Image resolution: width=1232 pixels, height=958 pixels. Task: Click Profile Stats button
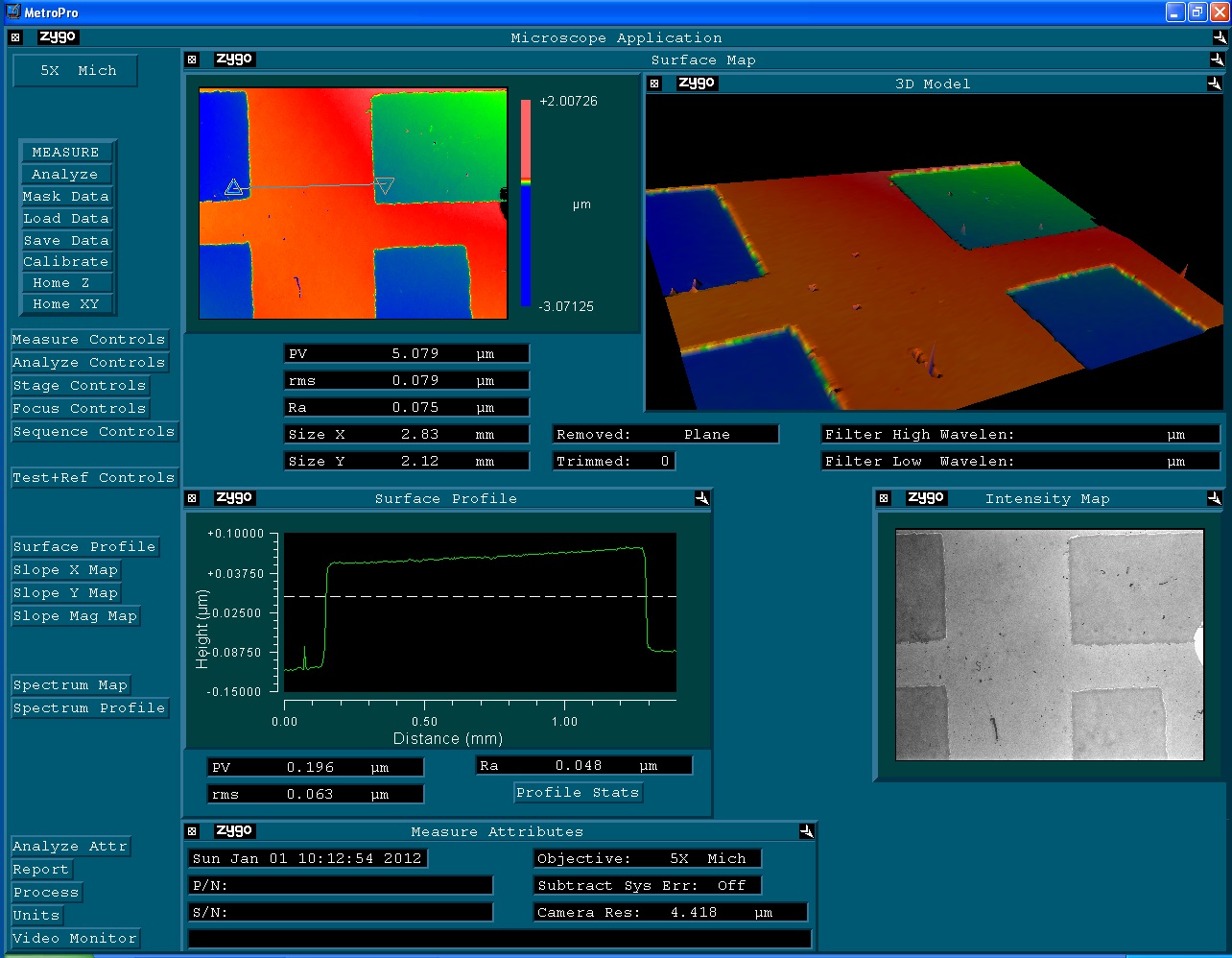pos(578,793)
